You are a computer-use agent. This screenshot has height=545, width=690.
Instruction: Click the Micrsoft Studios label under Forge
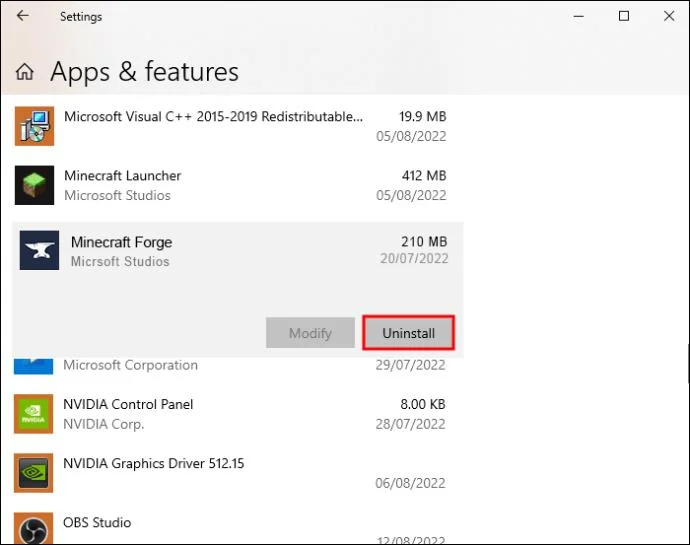pos(120,261)
